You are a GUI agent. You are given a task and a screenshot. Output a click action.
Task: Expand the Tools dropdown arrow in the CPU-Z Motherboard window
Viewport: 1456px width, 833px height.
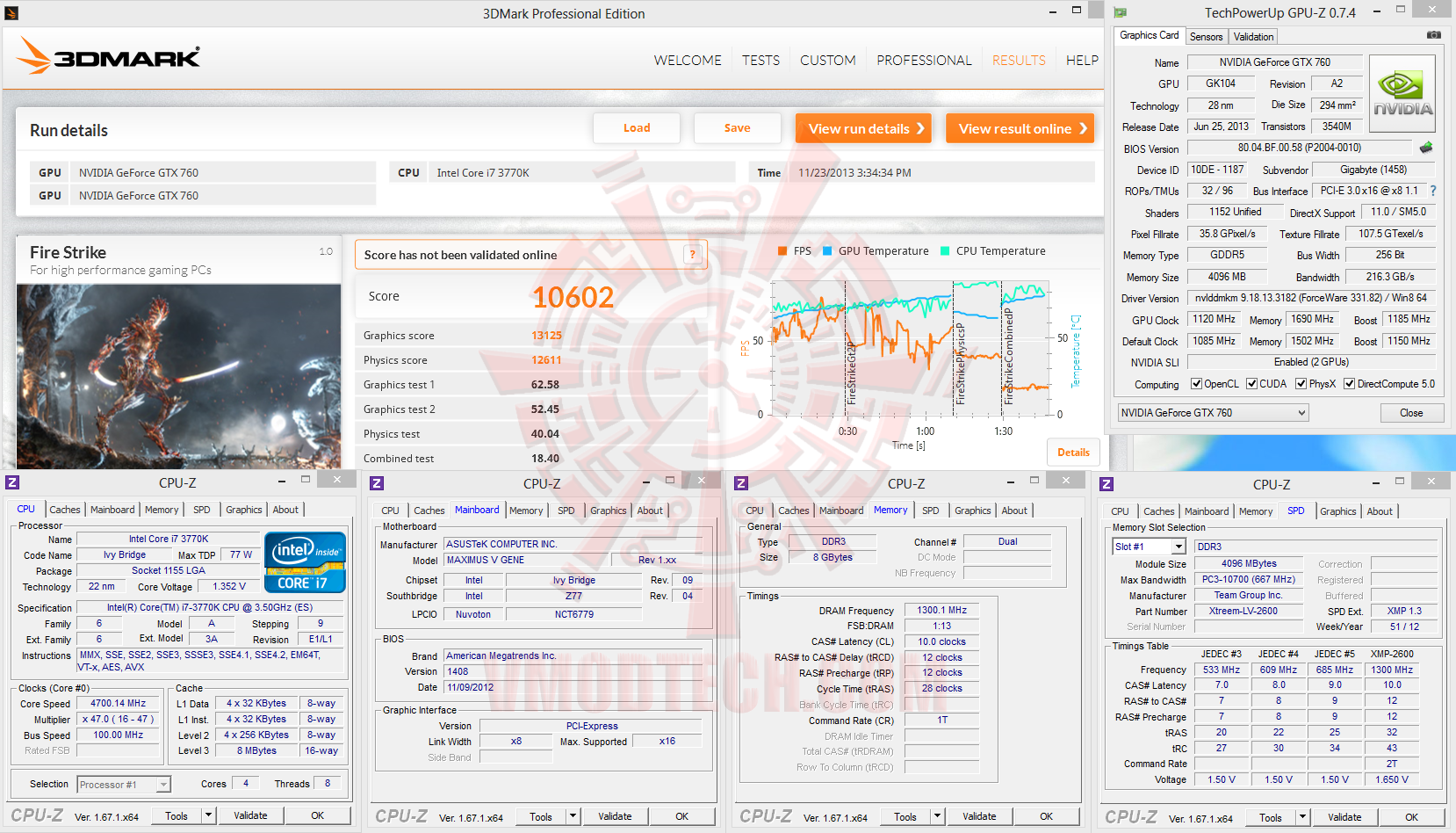coord(573,816)
